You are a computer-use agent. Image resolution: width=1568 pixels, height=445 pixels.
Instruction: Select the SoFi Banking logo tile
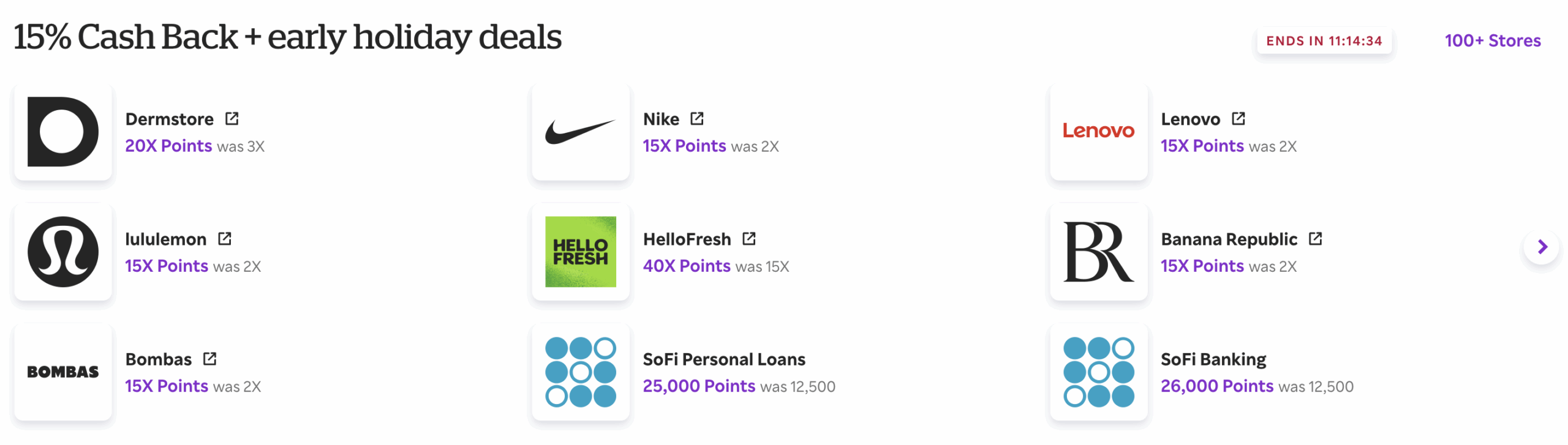tap(1098, 372)
